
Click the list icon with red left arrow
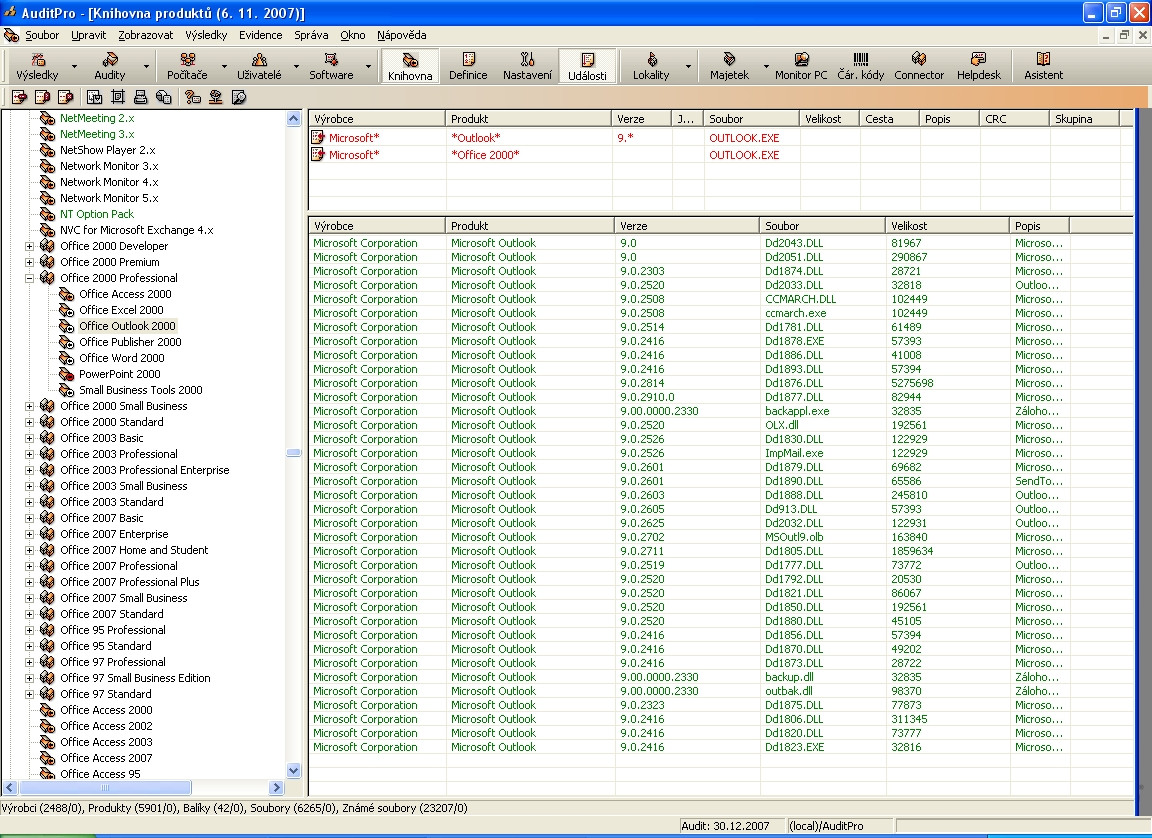[x=20, y=97]
